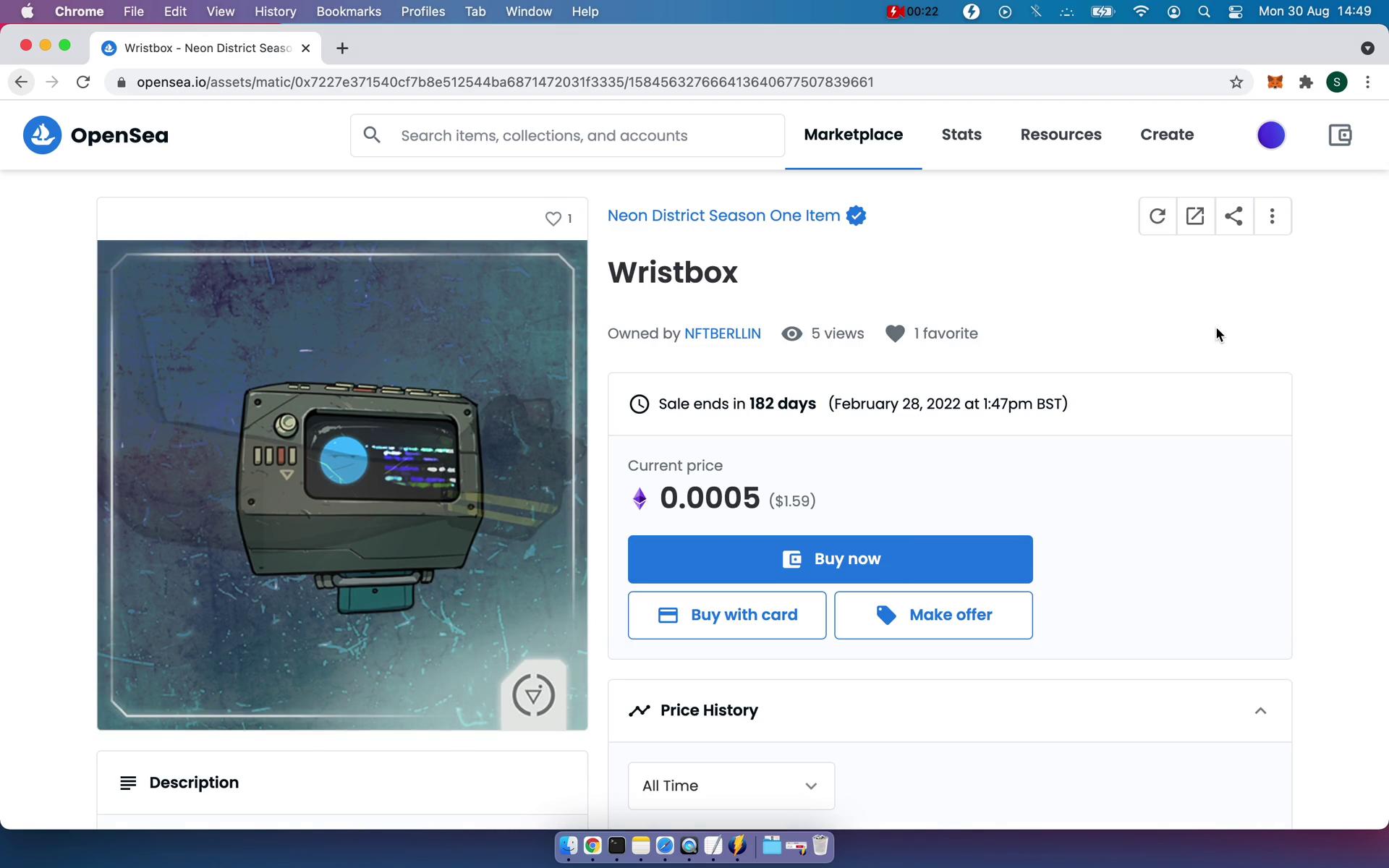1389x868 pixels.
Task: Toggle the heart on the item image
Action: pyautogui.click(x=553, y=218)
